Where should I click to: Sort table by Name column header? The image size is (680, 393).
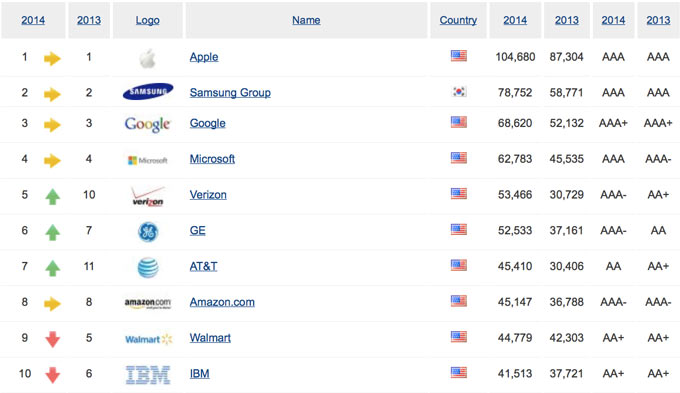tap(306, 20)
